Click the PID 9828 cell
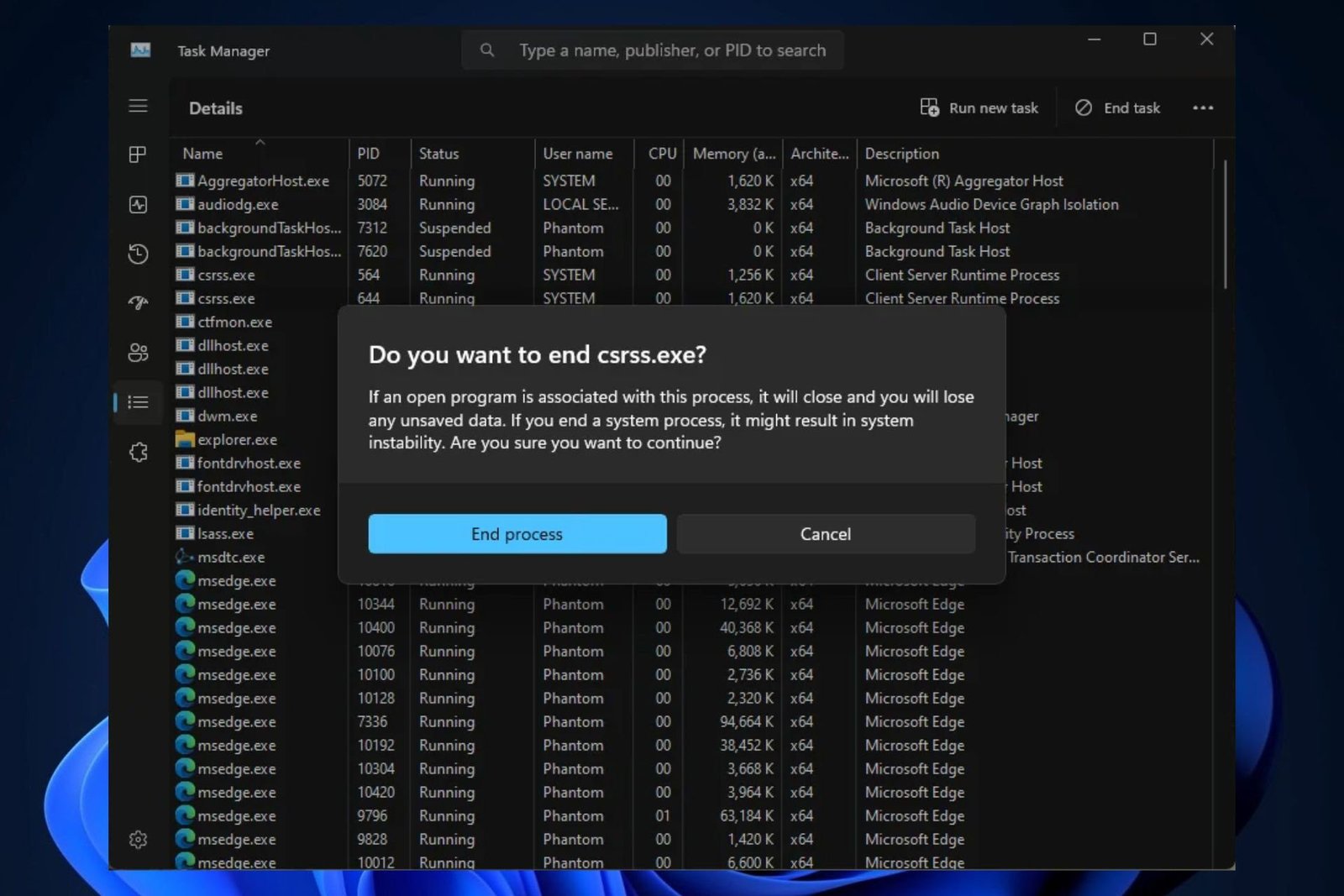 tap(372, 839)
